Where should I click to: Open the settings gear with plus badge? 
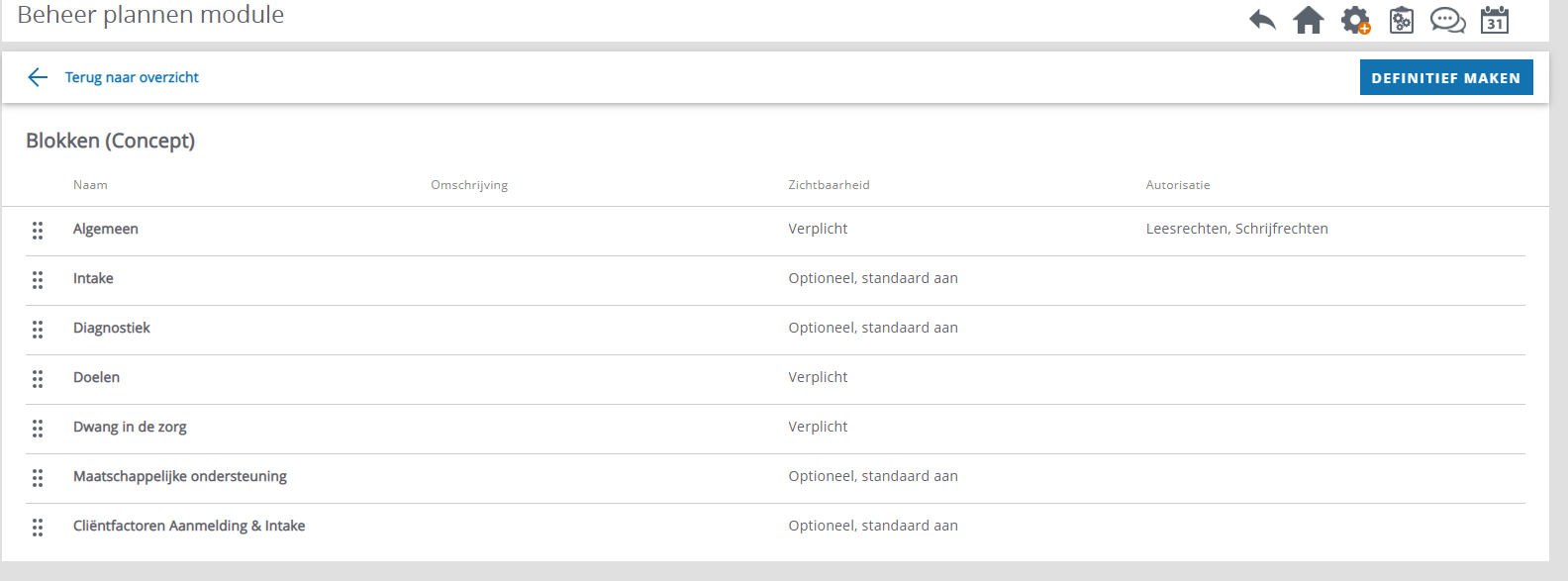1355,20
